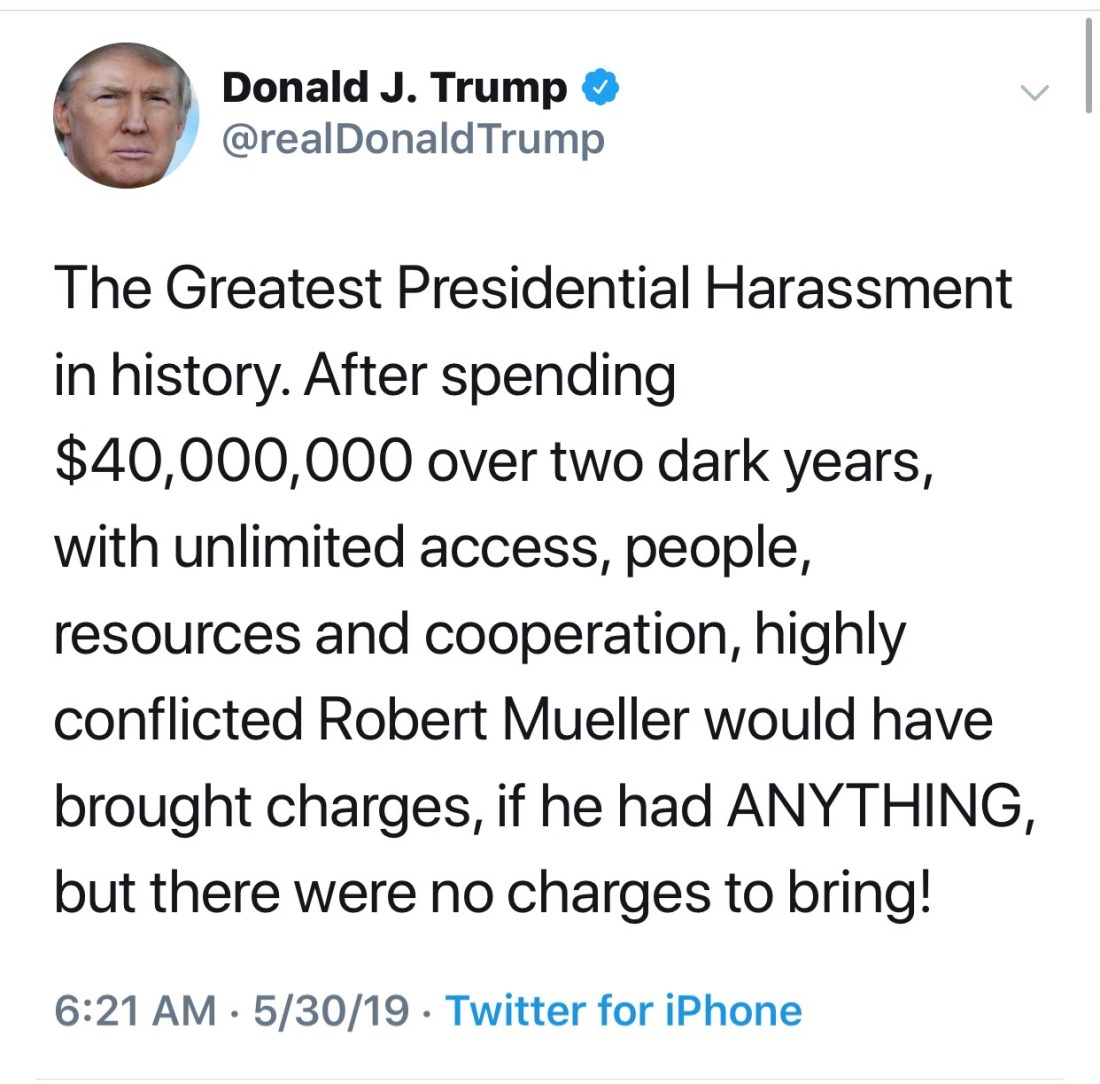Click the "$40,000,000" amount in the tweet
The image size is (1100, 1084).
(232, 462)
